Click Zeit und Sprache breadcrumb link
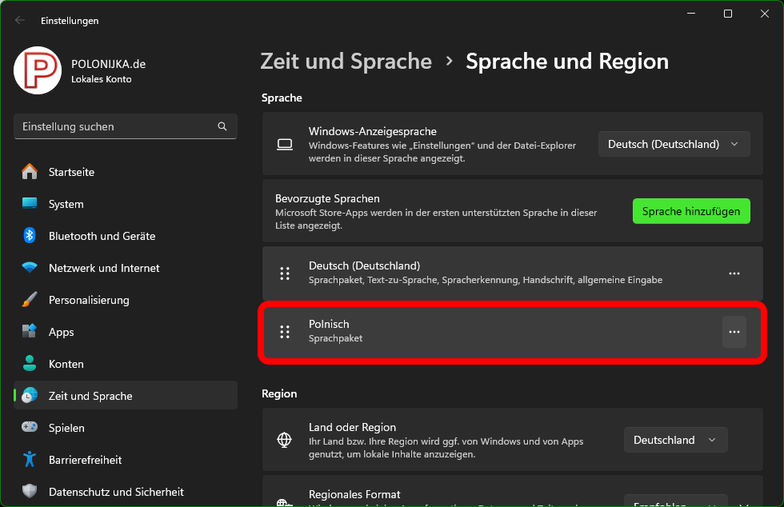Image resolution: width=784 pixels, height=507 pixels. tap(346, 61)
